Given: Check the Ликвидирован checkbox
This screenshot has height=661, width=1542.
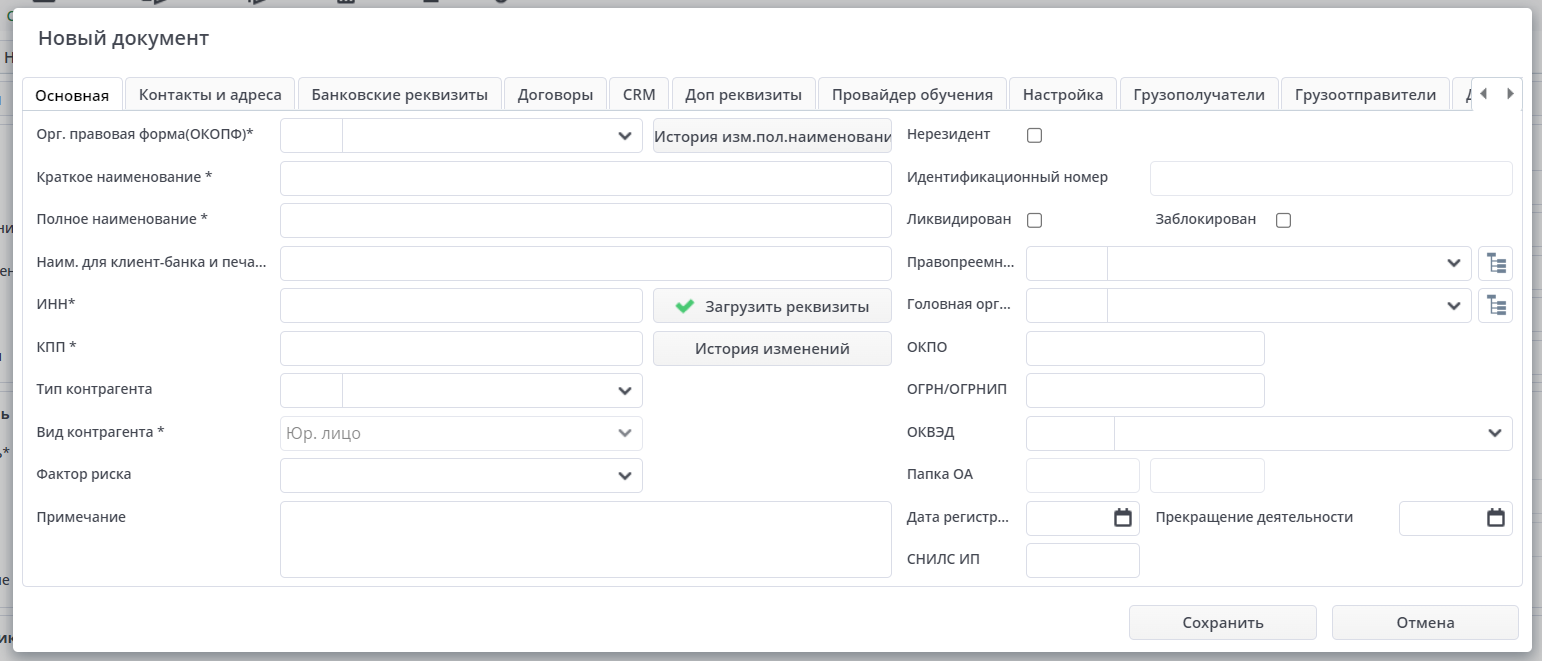Looking at the screenshot, I should 1035,220.
